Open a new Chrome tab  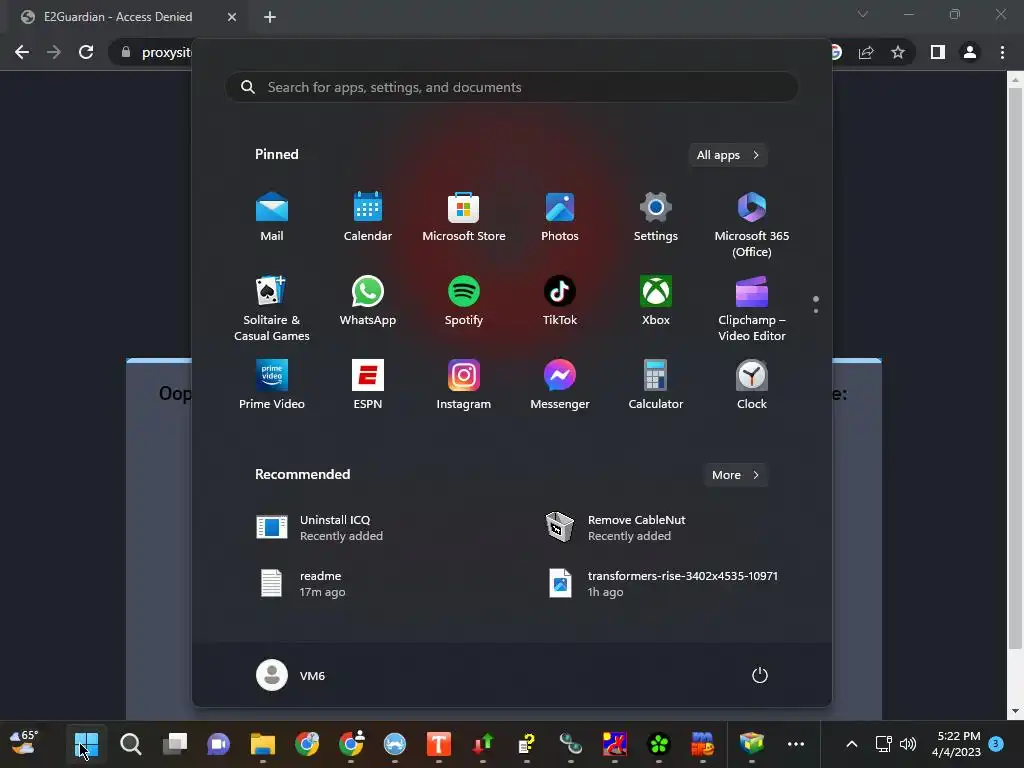pos(270,17)
